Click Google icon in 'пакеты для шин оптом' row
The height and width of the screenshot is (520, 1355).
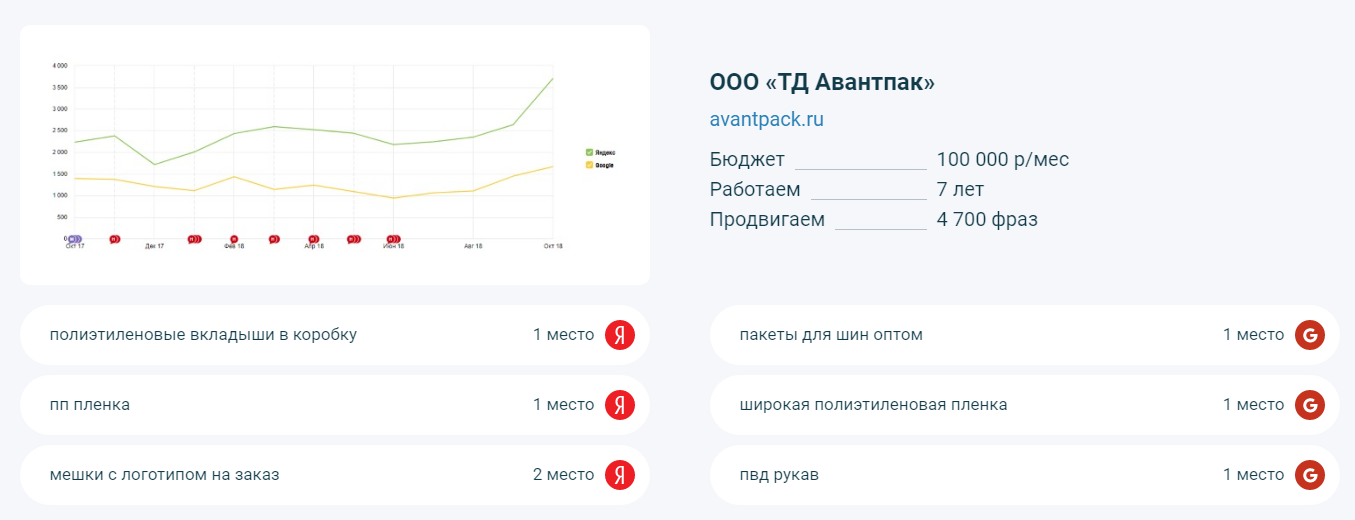pos(1310,335)
